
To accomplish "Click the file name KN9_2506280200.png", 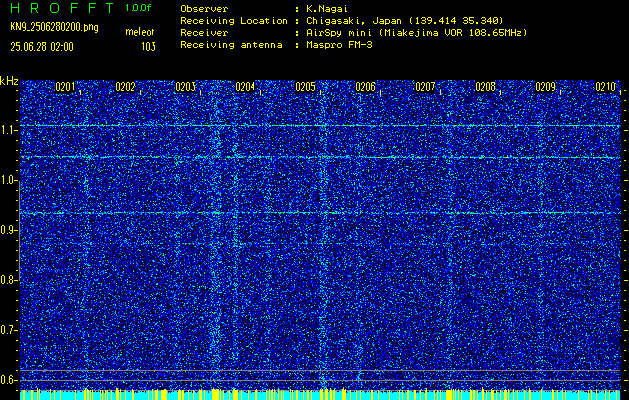I will [x=54, y=28].
